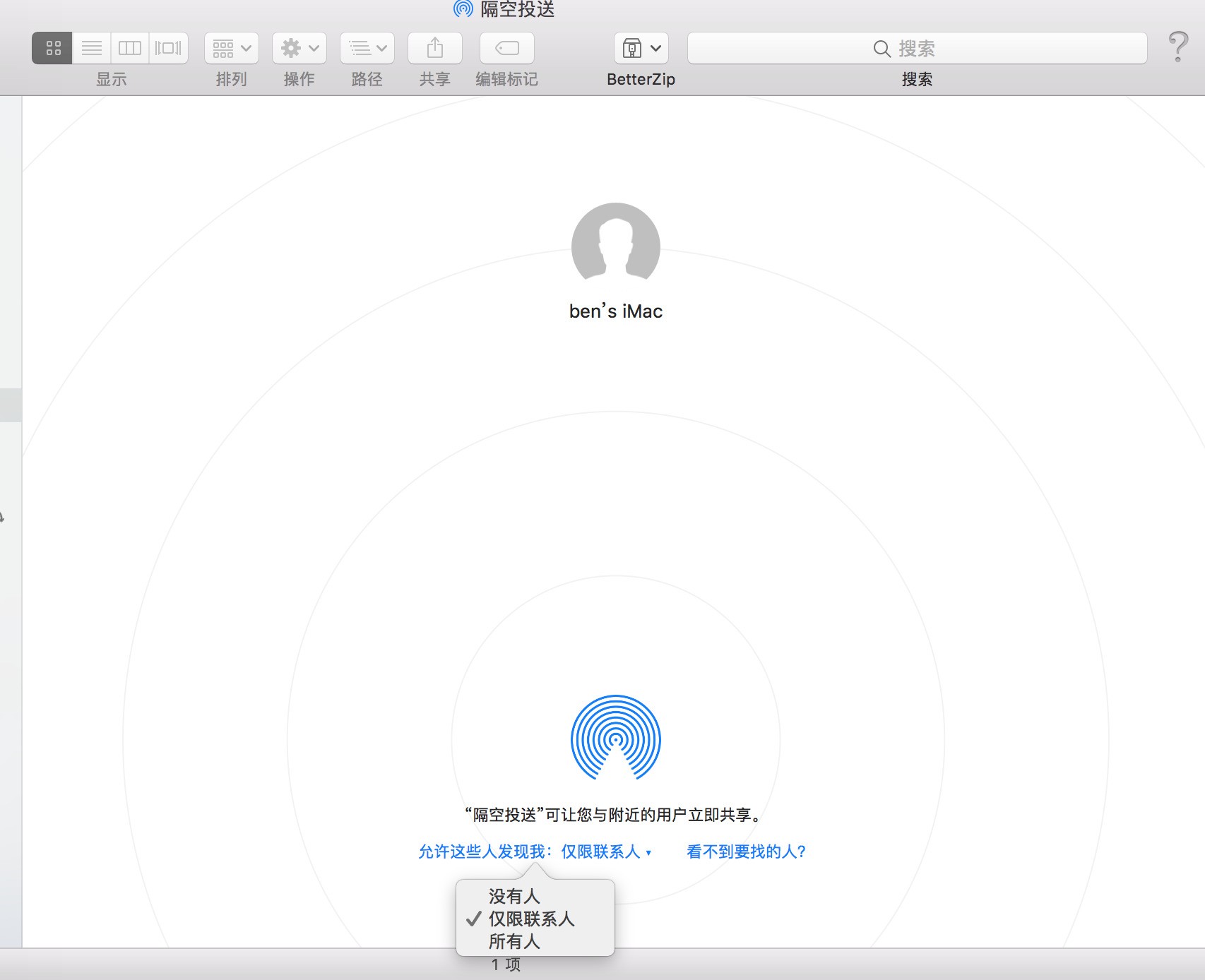Click the 看不到要找的人? link

[746, 851]
